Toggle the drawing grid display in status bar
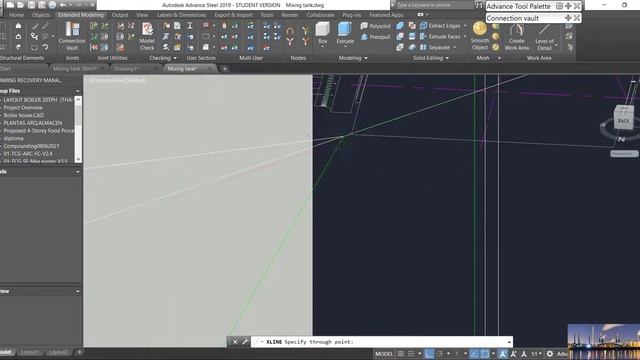The height and width of the screenshot is (360, 640). [400, 354]
